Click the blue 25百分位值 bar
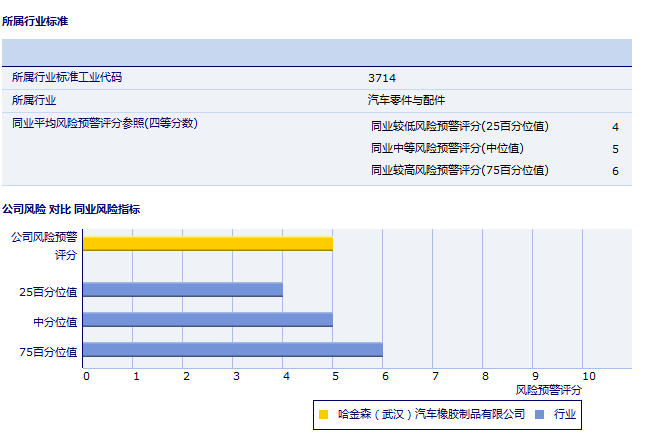647x444 pixels. [x=182, y=290]
